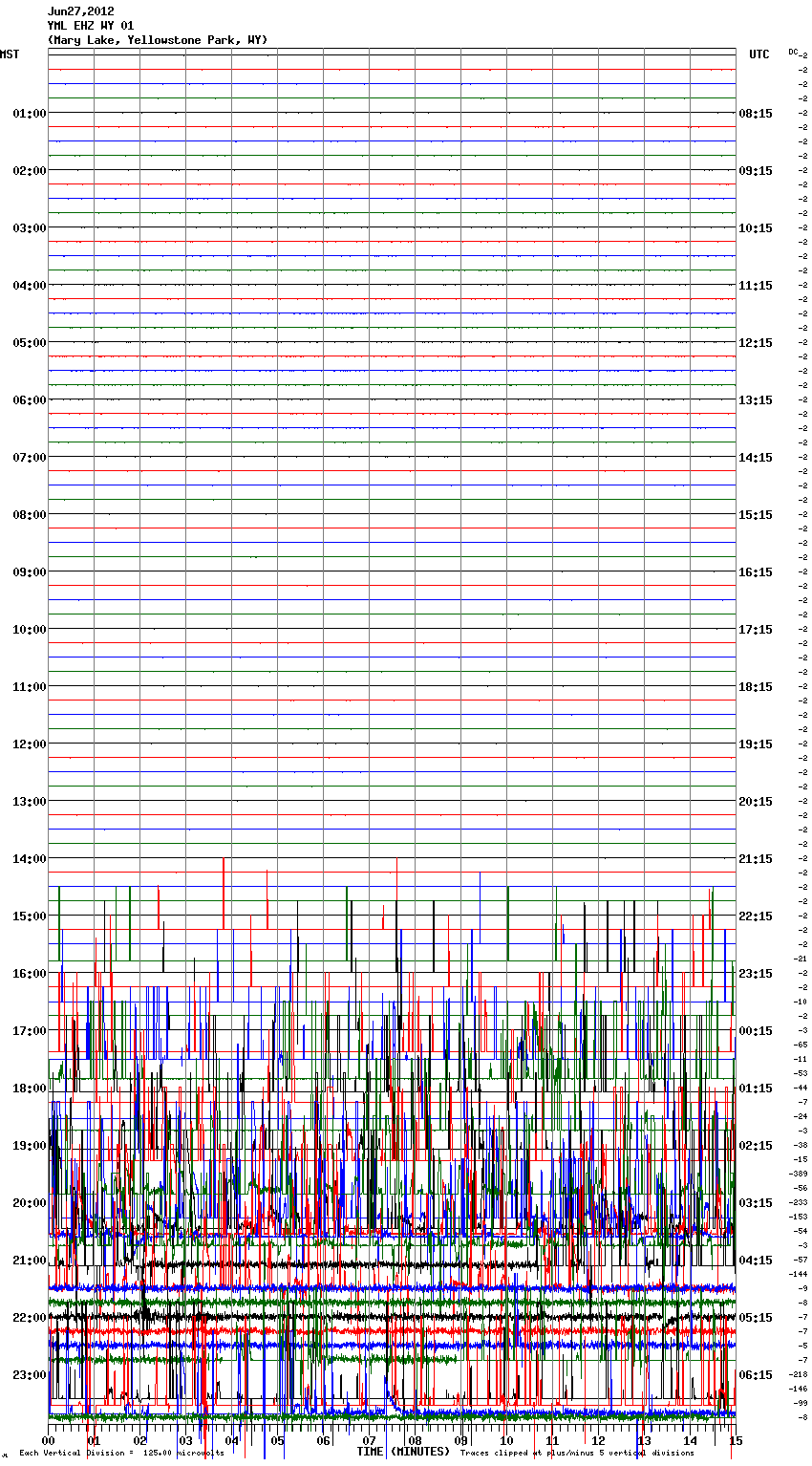Pick the 14:00 MST time marker

click(x=29, y=859)
